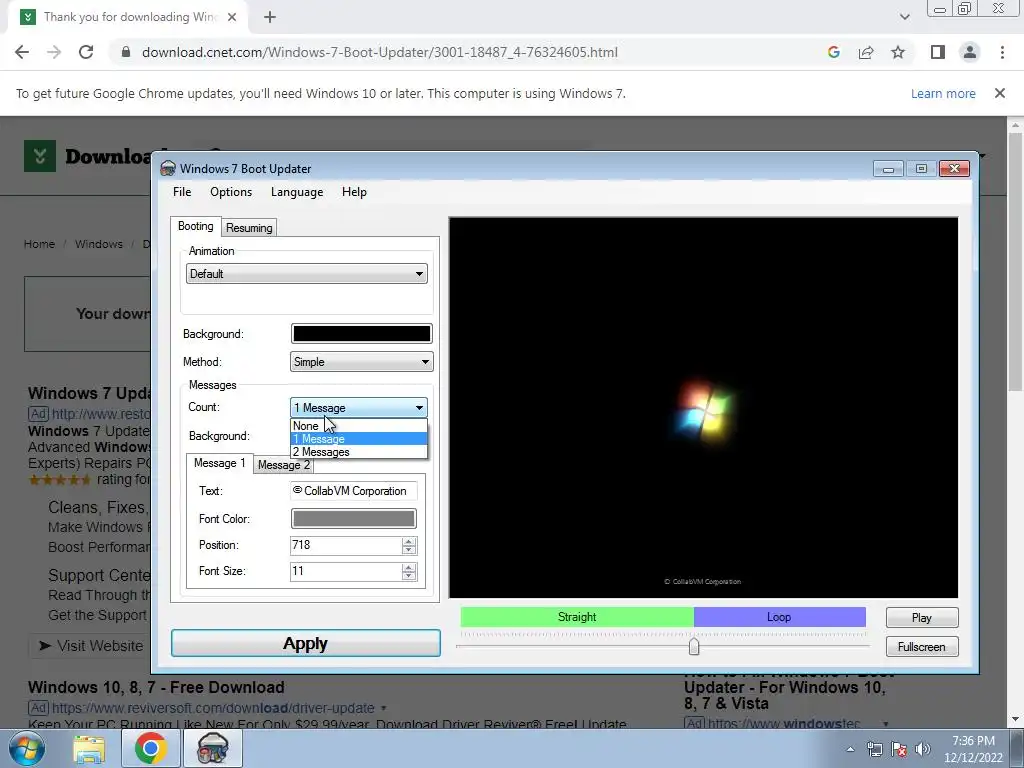1024x768 pixels.
Task: Dismiss the Chrome update notice
Action: click(1000, 93)
